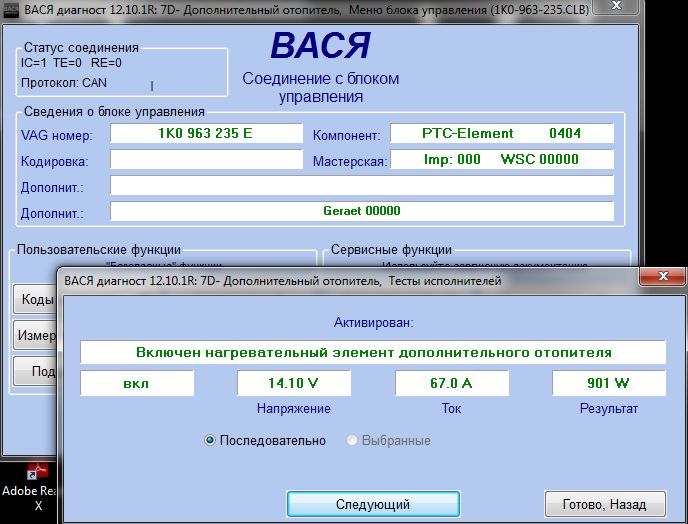This screenshot has height=524, width=688.
Task: Click the Результат label
Action: click(609, 409)
